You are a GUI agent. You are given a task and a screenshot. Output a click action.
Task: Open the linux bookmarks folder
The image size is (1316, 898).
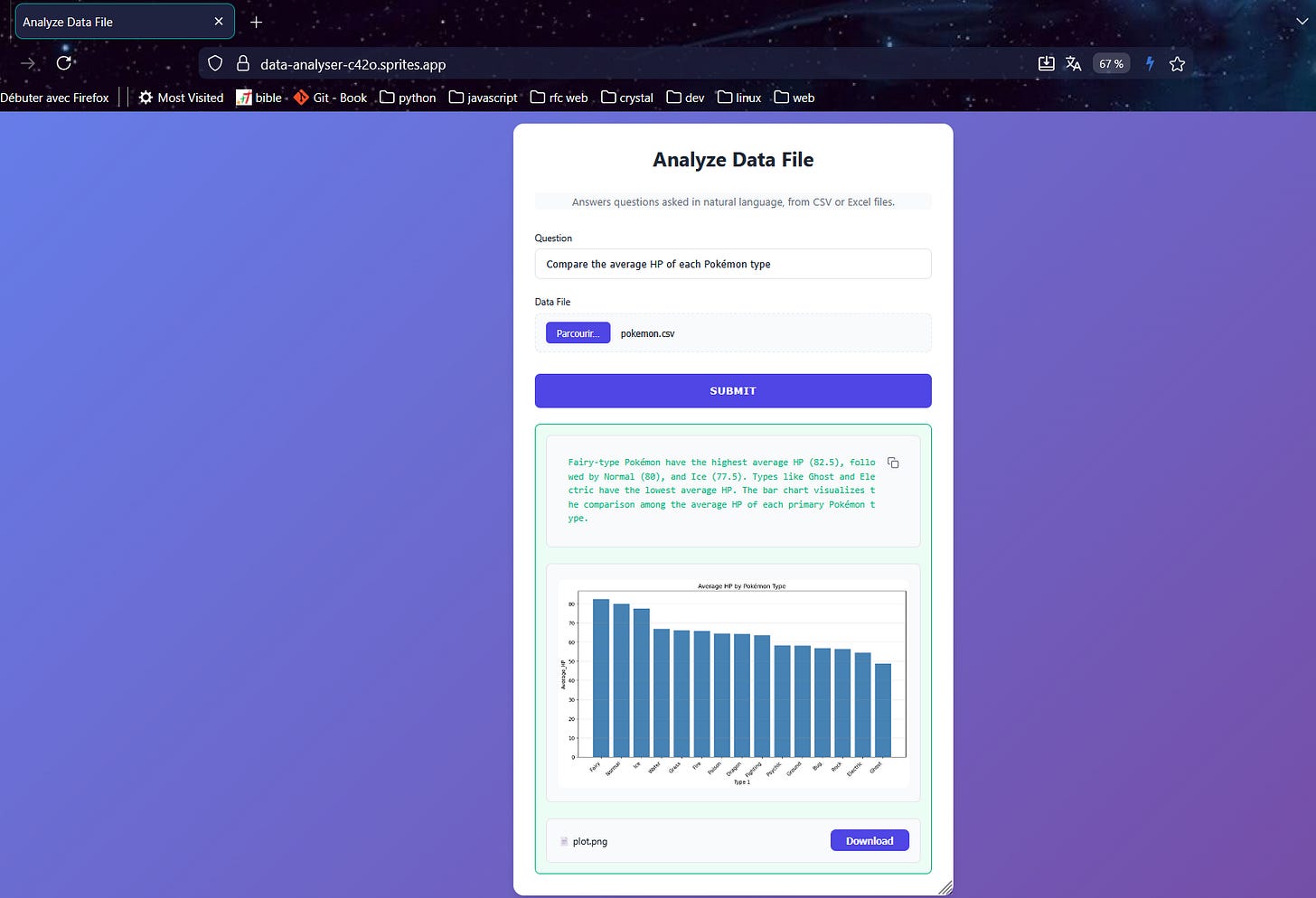pyautogui.click(x=739, y=98)
